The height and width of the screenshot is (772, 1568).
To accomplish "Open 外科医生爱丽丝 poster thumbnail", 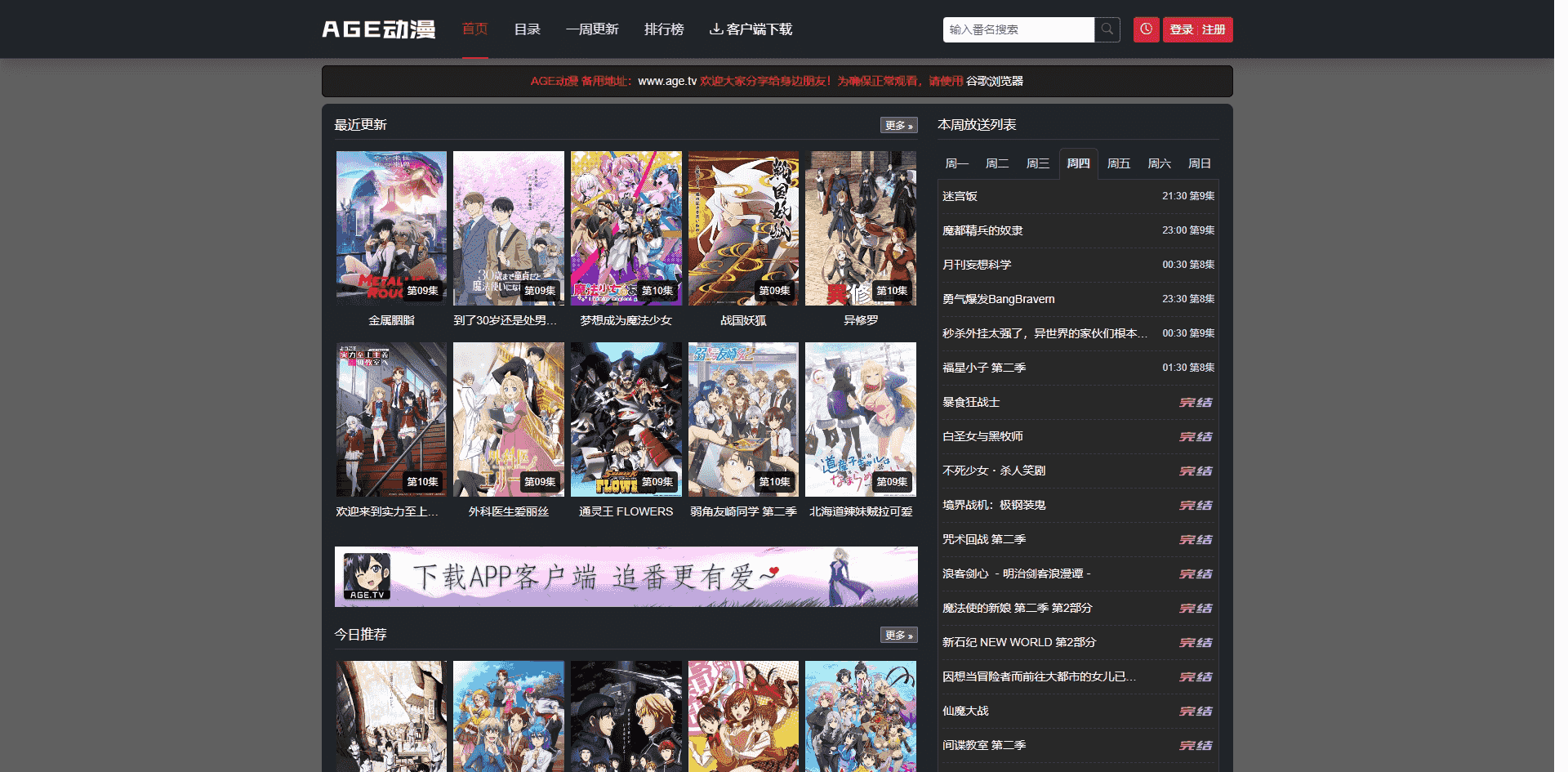I will click(509, 419).
